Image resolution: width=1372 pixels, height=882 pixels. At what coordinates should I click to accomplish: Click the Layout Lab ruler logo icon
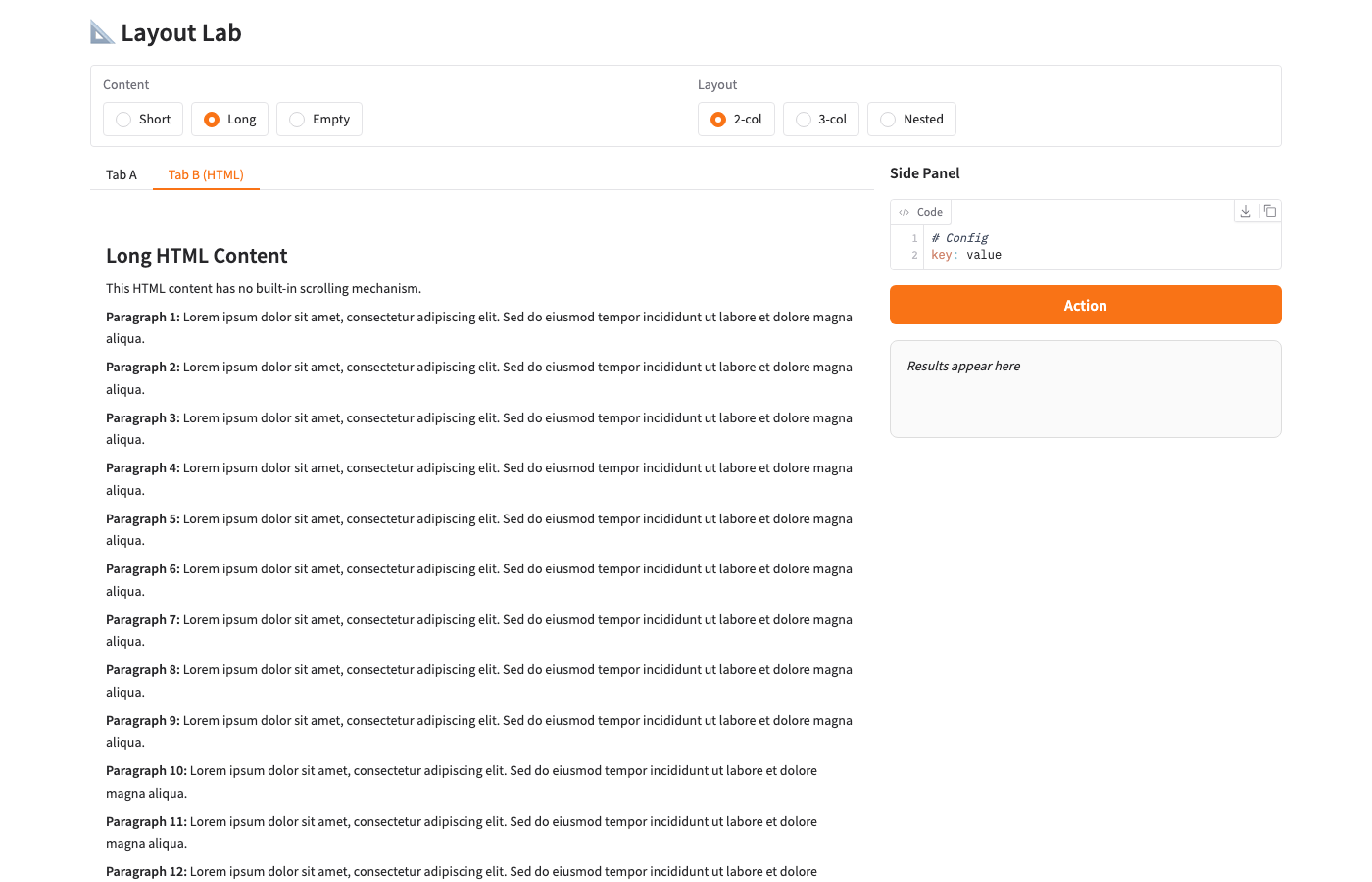[x=102, y=32]
